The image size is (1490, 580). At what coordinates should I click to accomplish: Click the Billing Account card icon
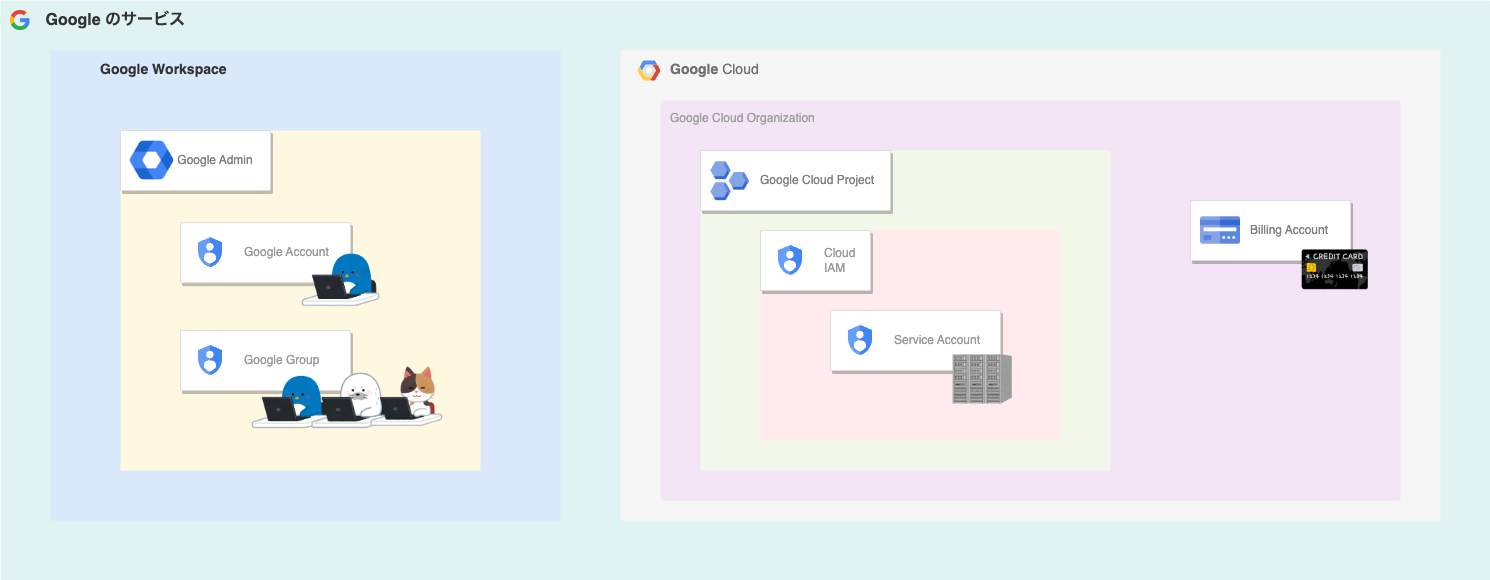click(1220, 230)
